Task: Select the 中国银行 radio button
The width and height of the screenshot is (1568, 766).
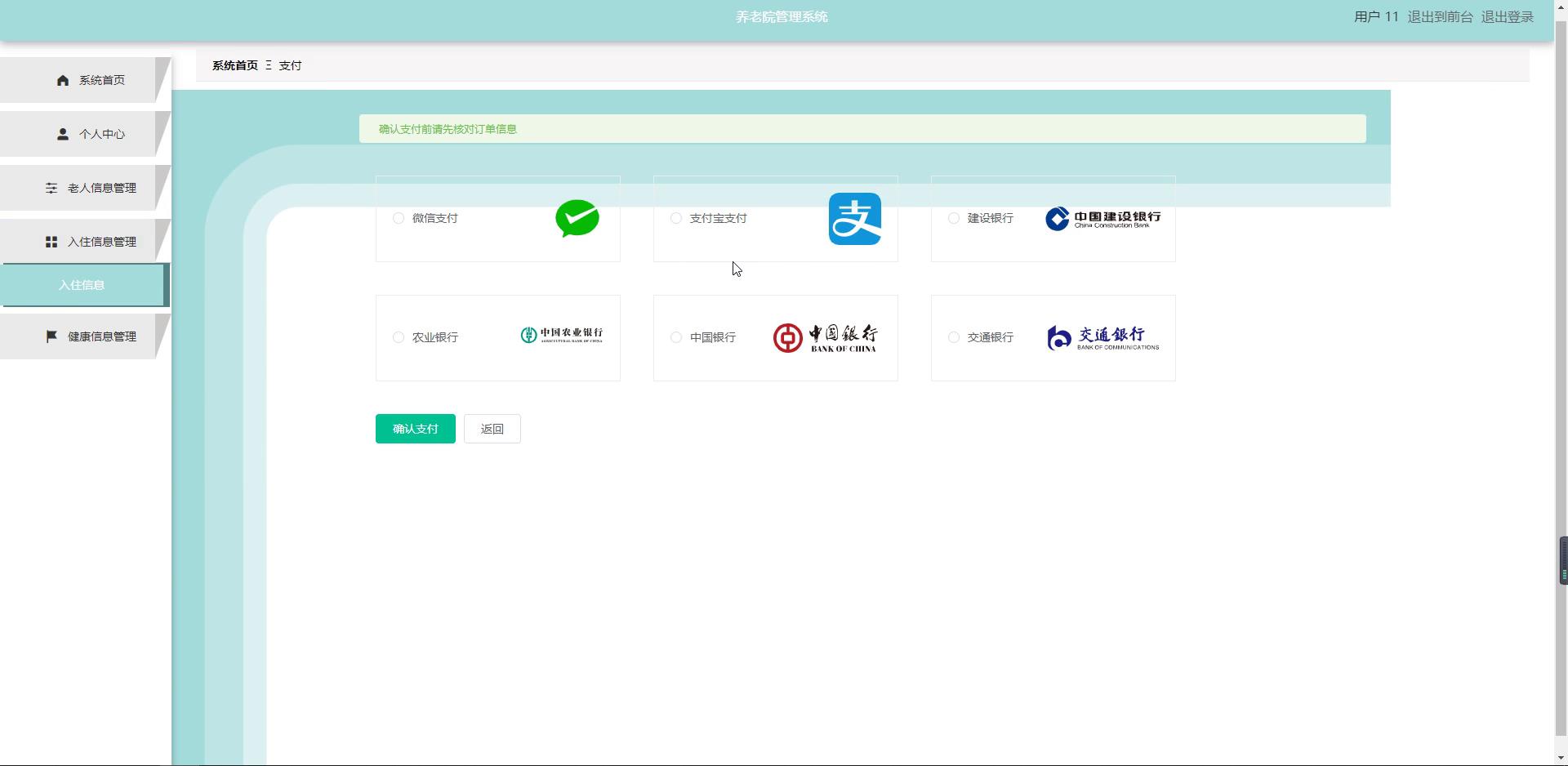Action: click(x=676, y=337)
